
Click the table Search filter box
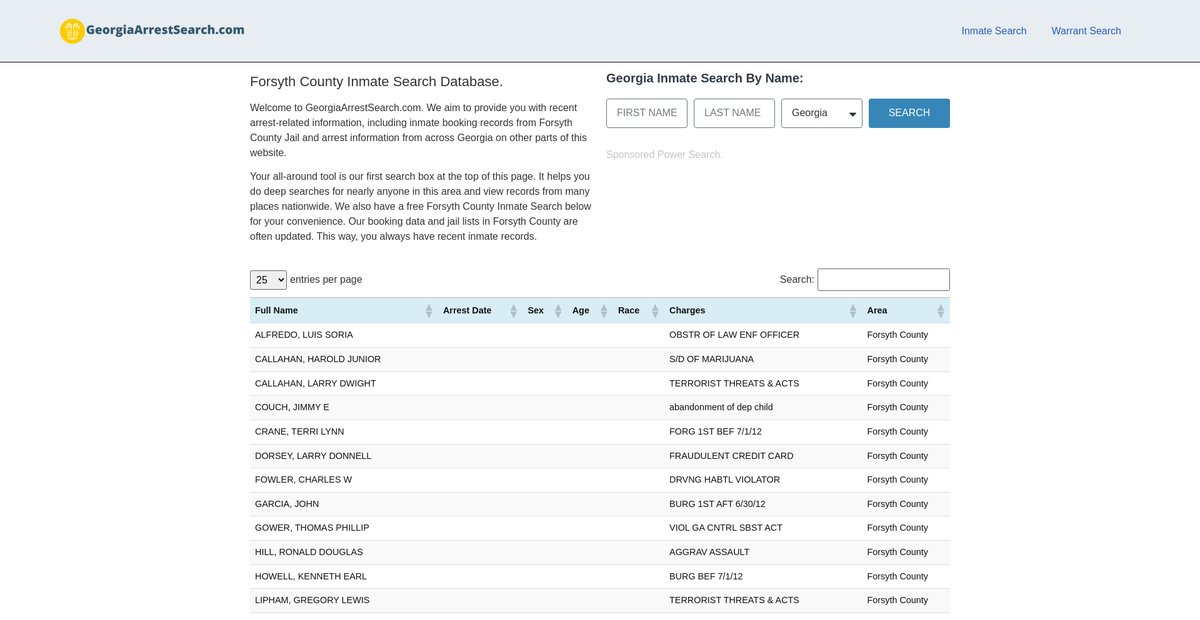click(x=883, y=280)
